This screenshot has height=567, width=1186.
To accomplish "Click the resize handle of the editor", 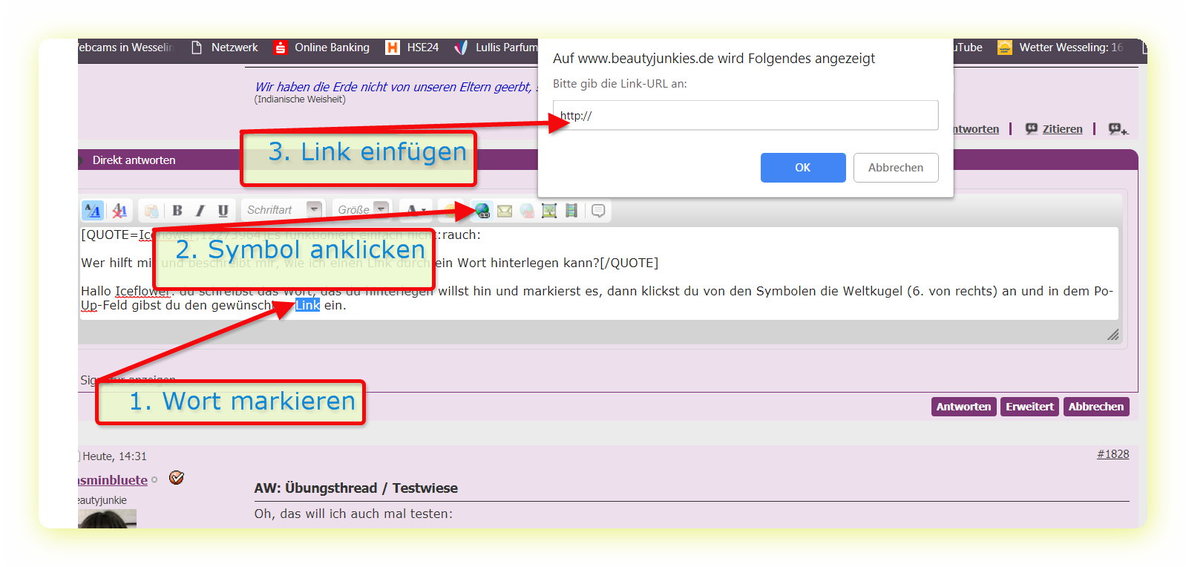I will 1112,335.
